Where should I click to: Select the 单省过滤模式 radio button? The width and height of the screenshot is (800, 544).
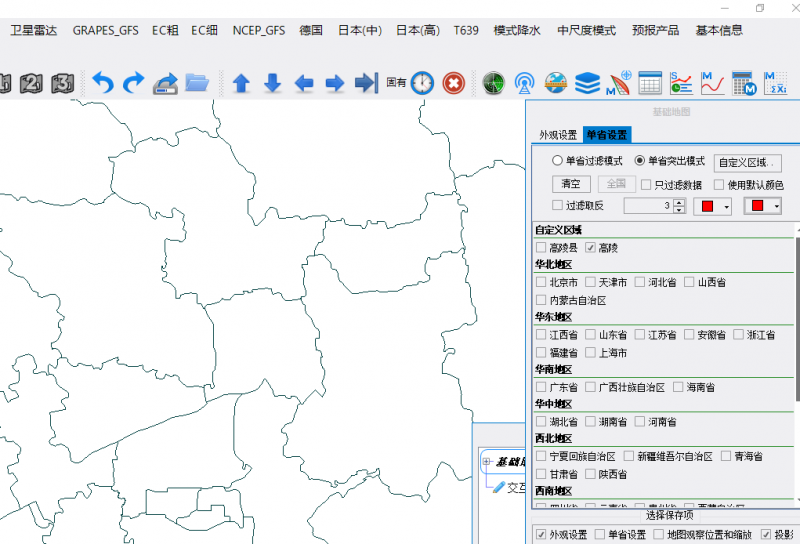(x=558, y=161)
